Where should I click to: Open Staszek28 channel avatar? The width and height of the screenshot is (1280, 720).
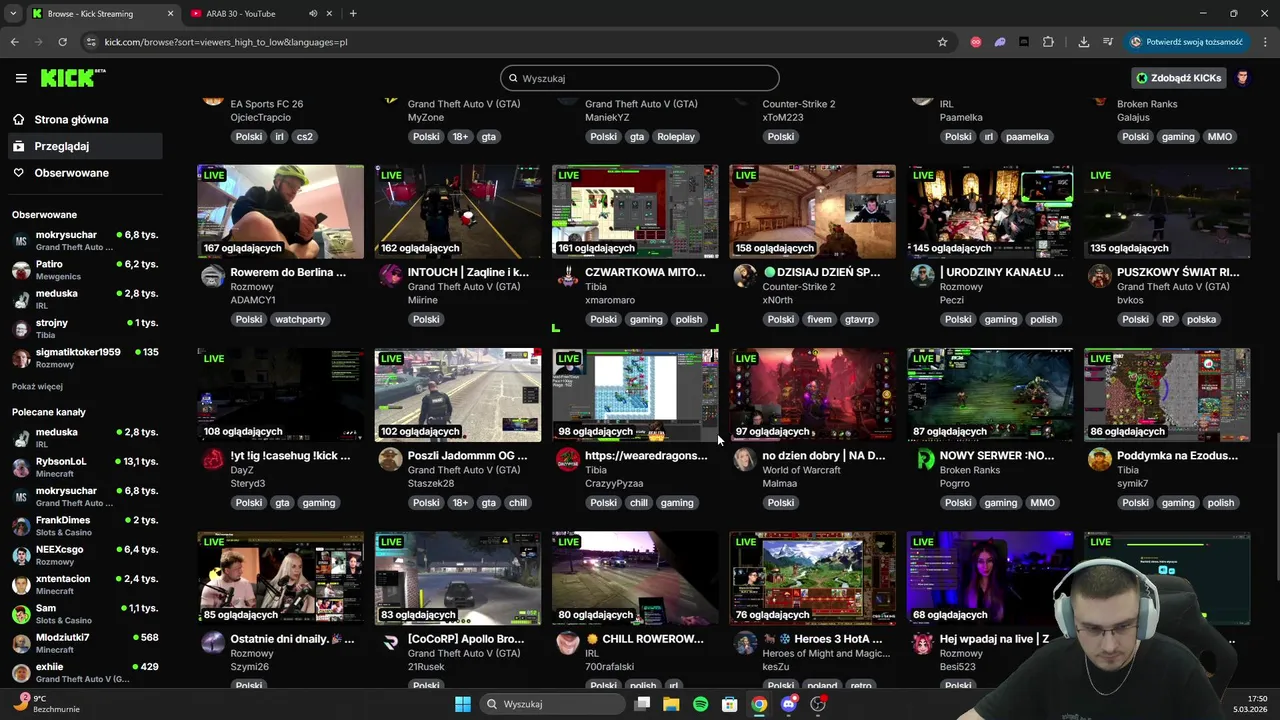click(390, 460)
